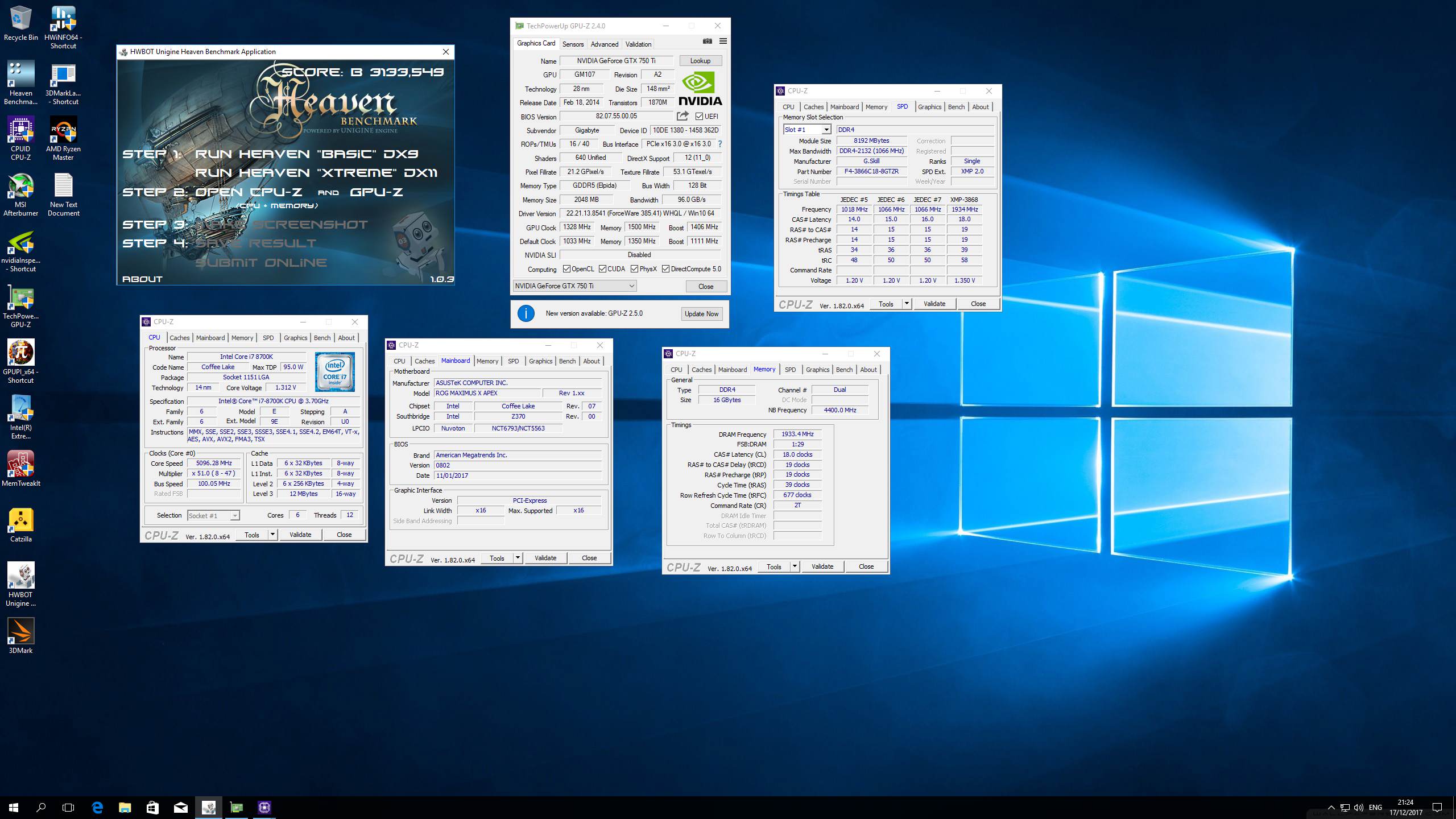Click Tools button in CPU-Z SPD window

886,304
